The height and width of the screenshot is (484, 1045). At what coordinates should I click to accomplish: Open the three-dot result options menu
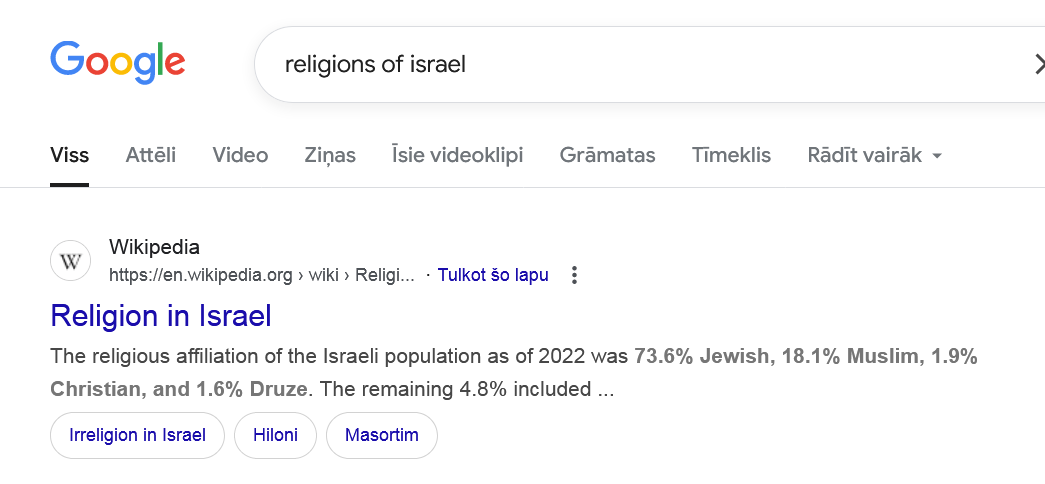coord(574,275)
